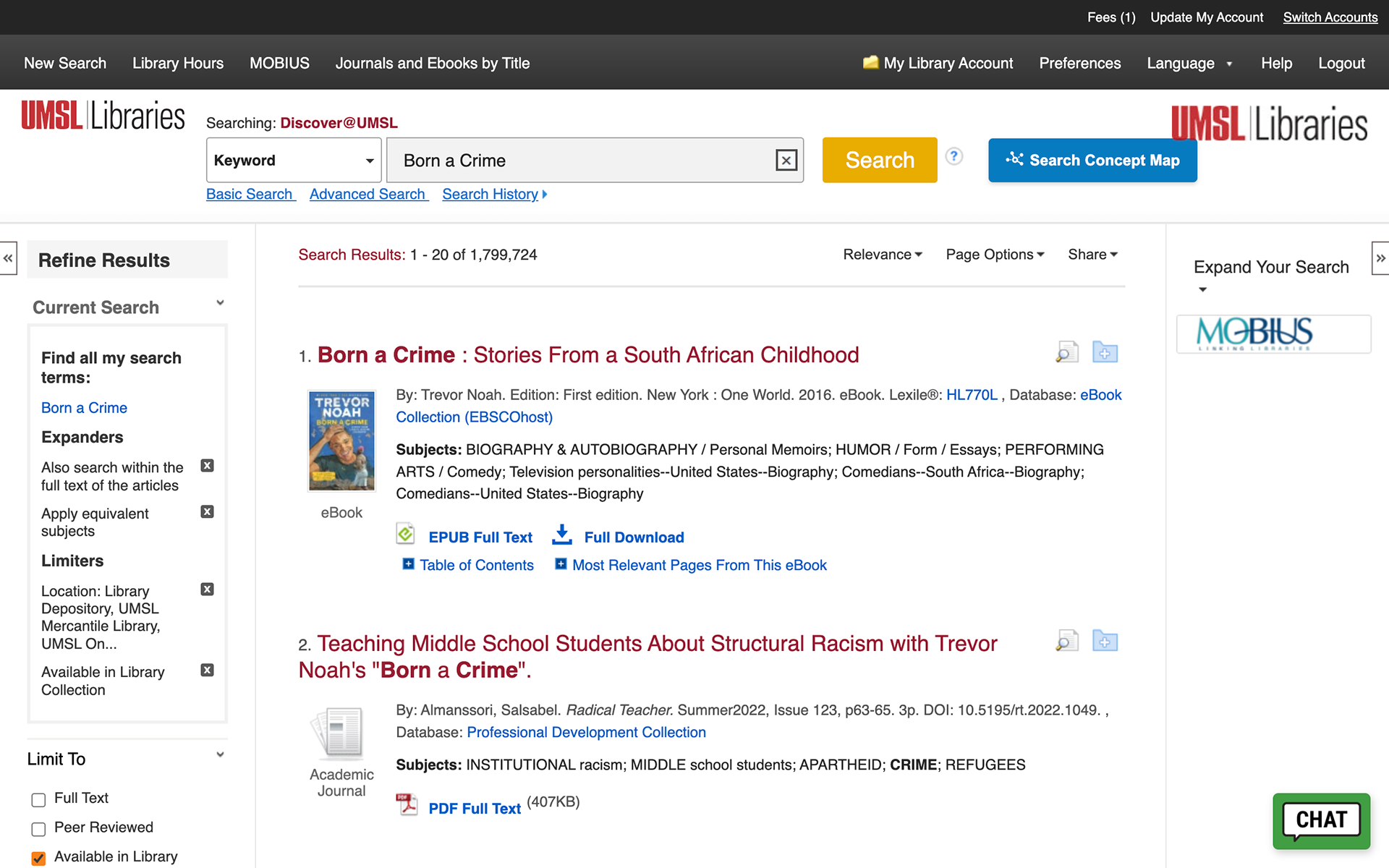Open the Page Options dropdown
The height and width of the screenshot is (868, 1389).
point(995,255)
